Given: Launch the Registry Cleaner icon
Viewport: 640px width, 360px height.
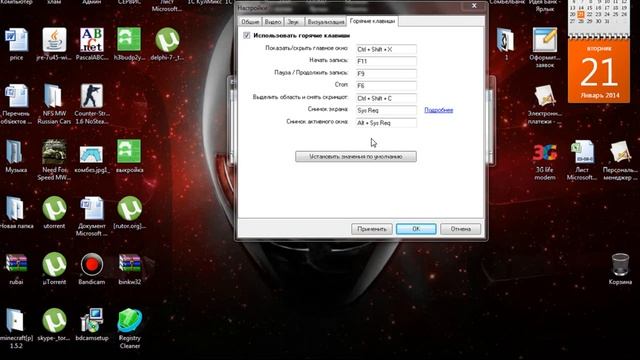Looking at the screenshot, I should 129,320.
